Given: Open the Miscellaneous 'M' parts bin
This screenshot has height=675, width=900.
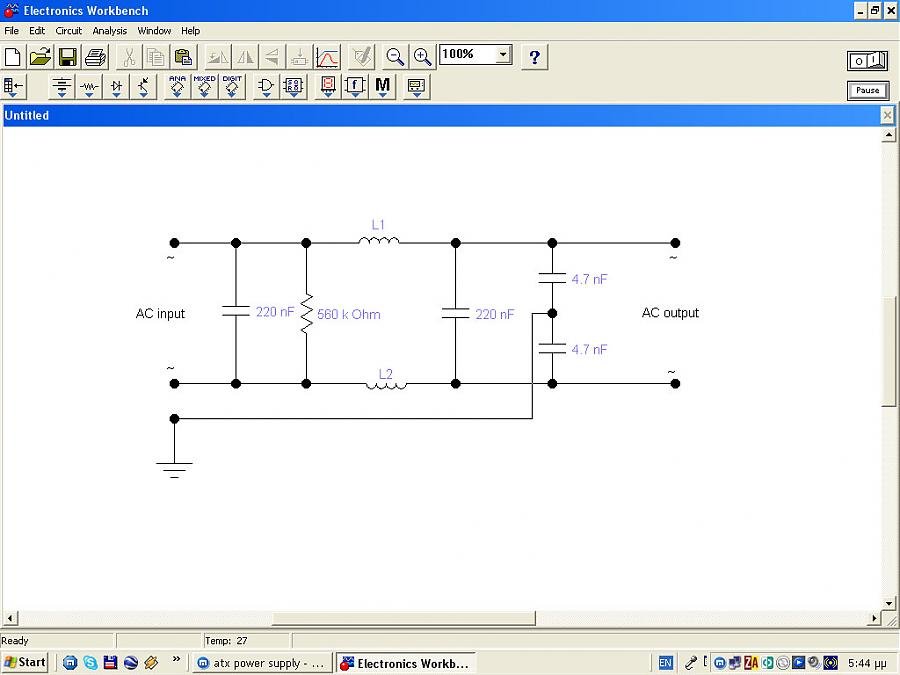Looking at the screenshot, I should 383,87.
